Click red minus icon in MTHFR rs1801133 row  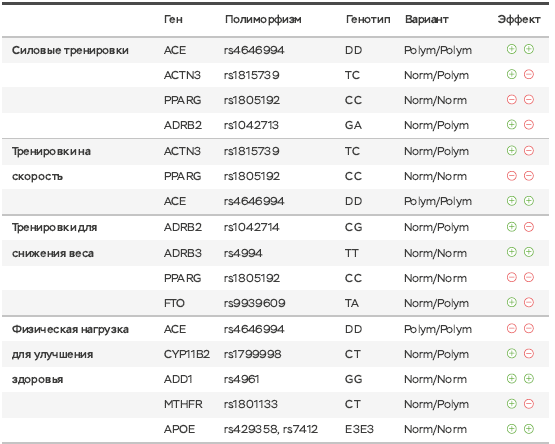529,404
